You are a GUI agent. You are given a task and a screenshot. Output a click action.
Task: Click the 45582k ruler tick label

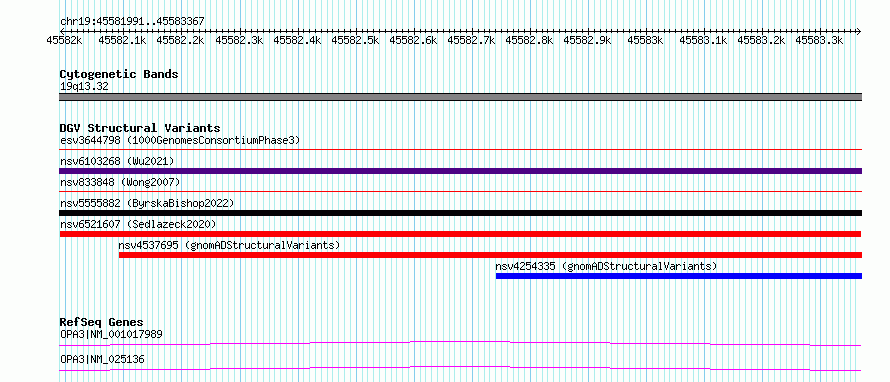coord(64,41)
